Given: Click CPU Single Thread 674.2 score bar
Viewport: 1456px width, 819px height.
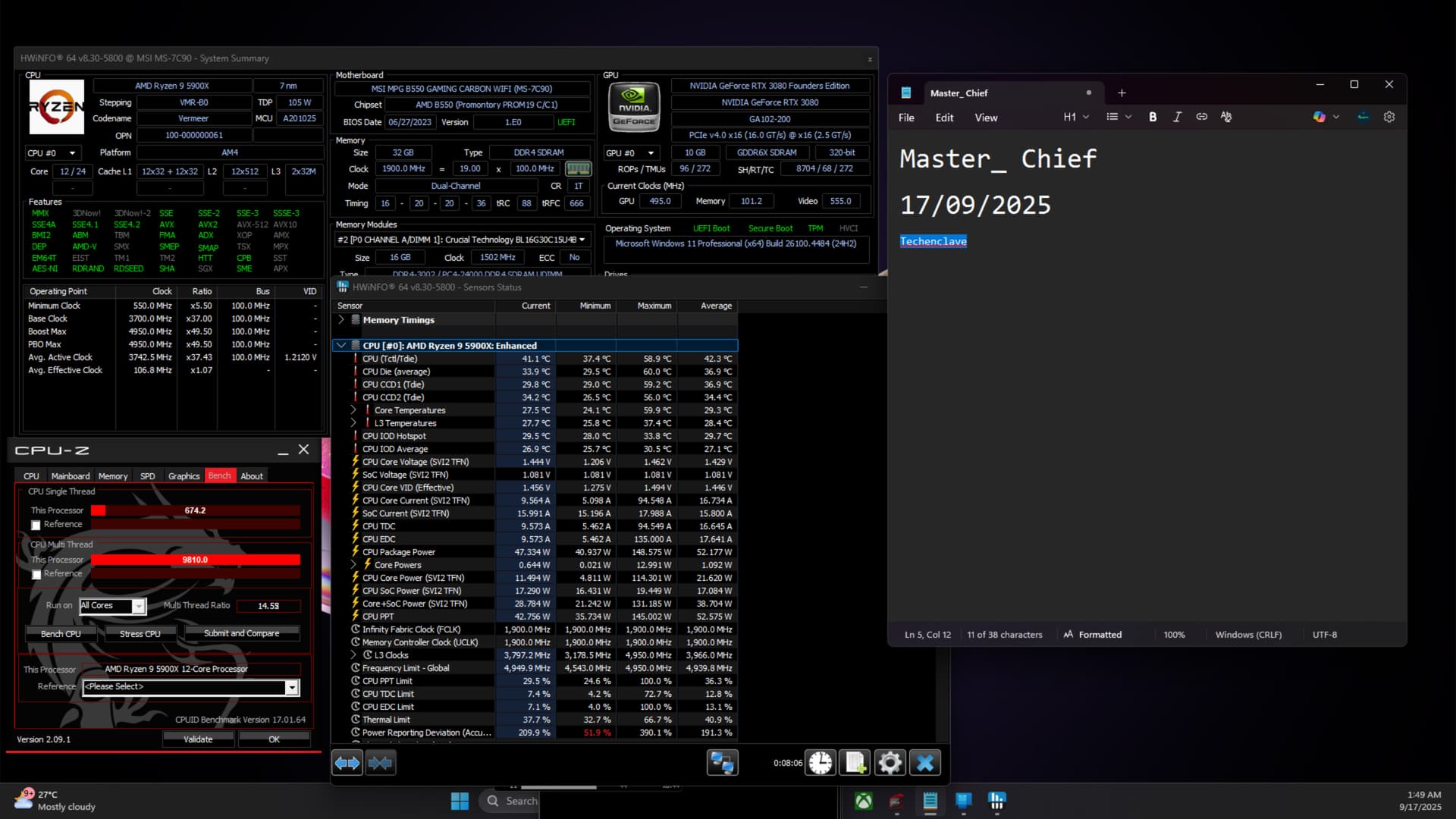Looking at the screenshot, I should point(196,510).
